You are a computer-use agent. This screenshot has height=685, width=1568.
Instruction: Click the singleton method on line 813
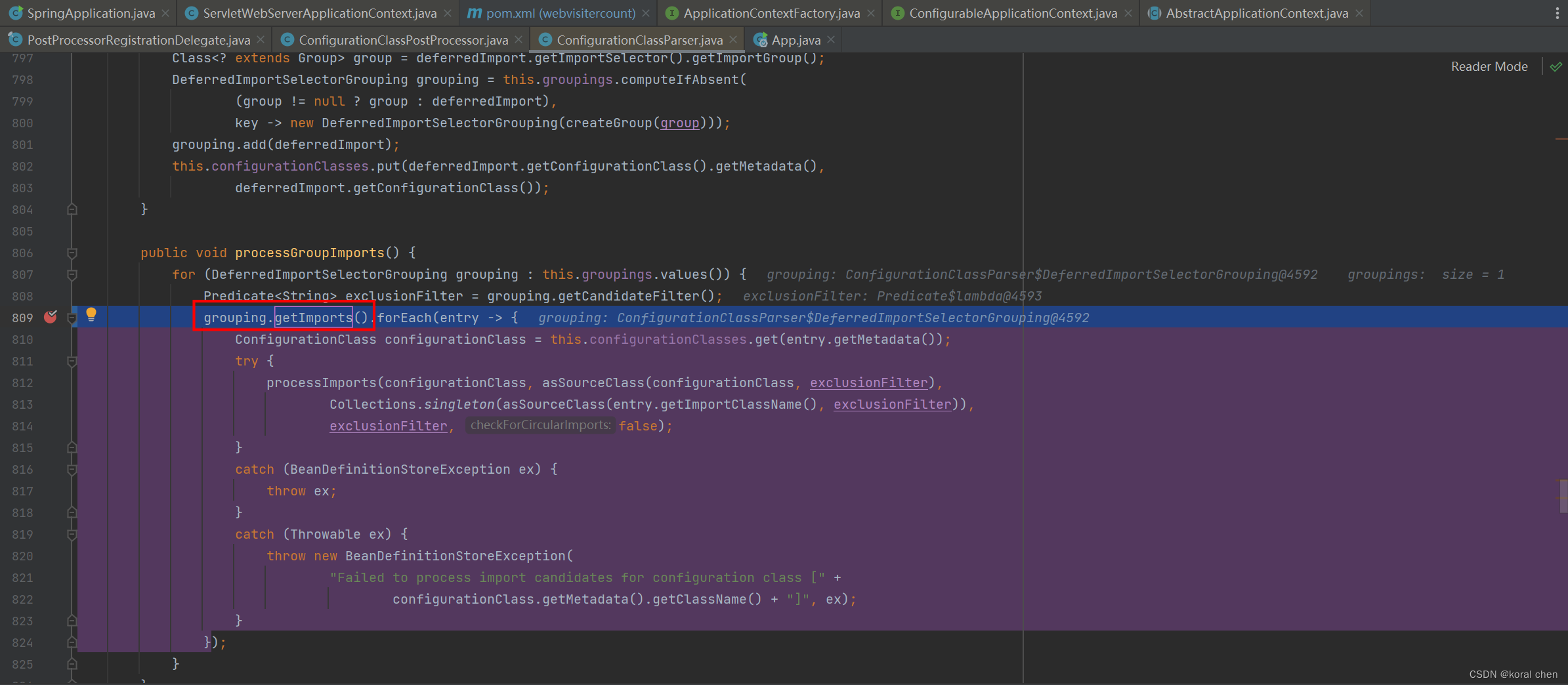point(459,405)
